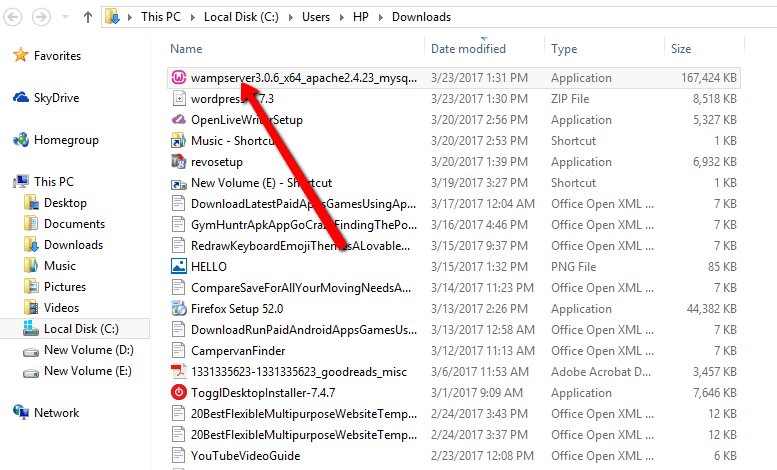The height and width of the screenshot is (470, 777).
Task: Click the TogglDesktopInstaller red power icon
Action: pos(178,392)
